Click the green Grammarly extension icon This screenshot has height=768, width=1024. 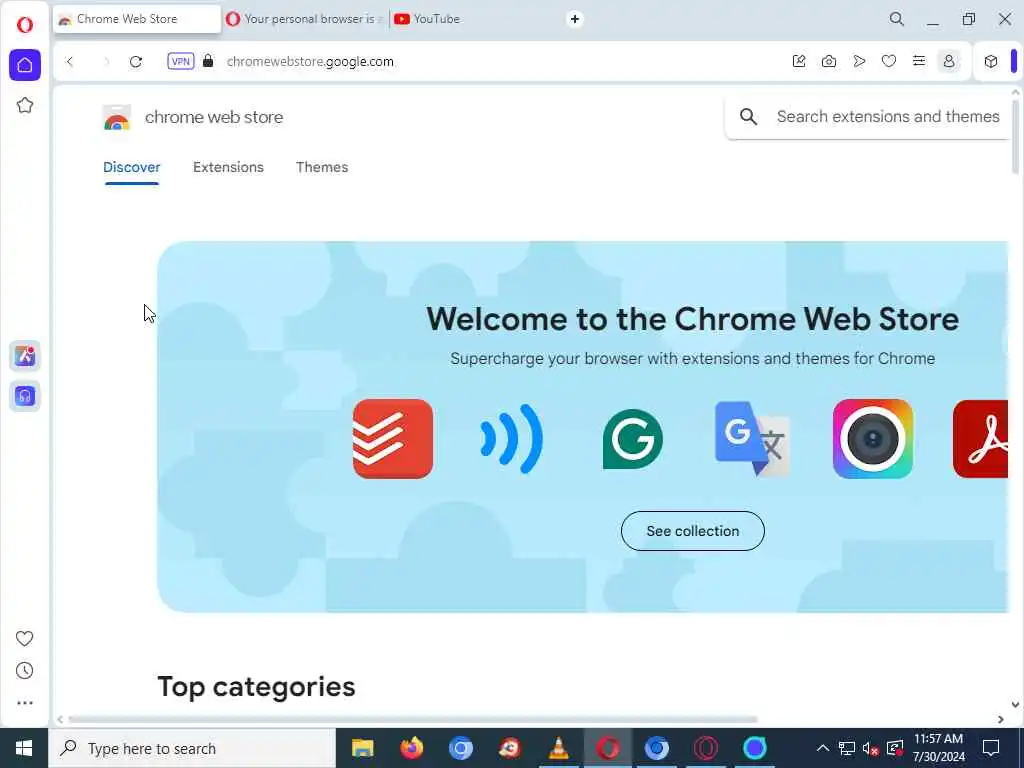click(633, 439)
